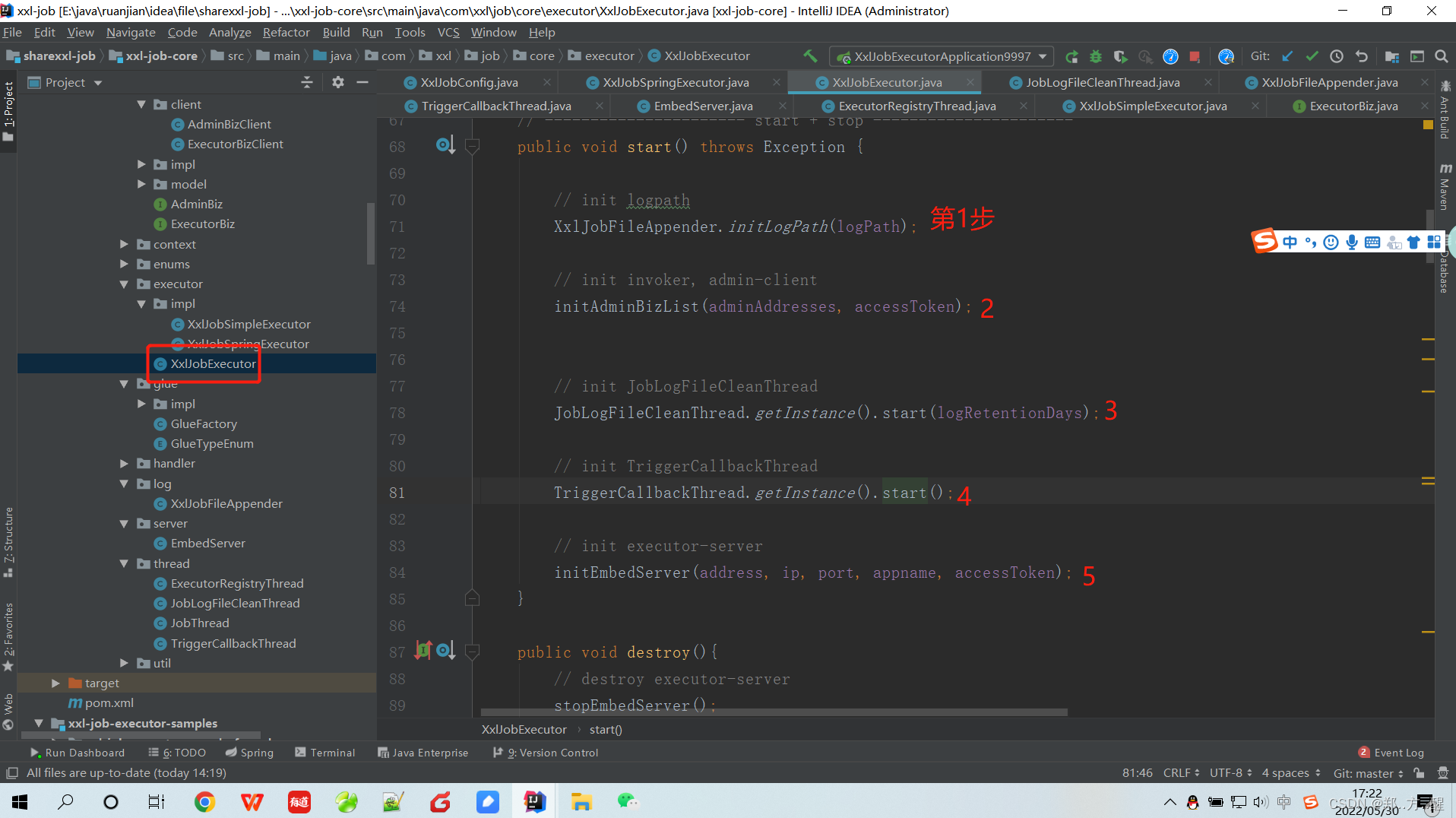Open the Z: Structure side tool window
Screen dimensions: 1456x818
tap(8, 541)
